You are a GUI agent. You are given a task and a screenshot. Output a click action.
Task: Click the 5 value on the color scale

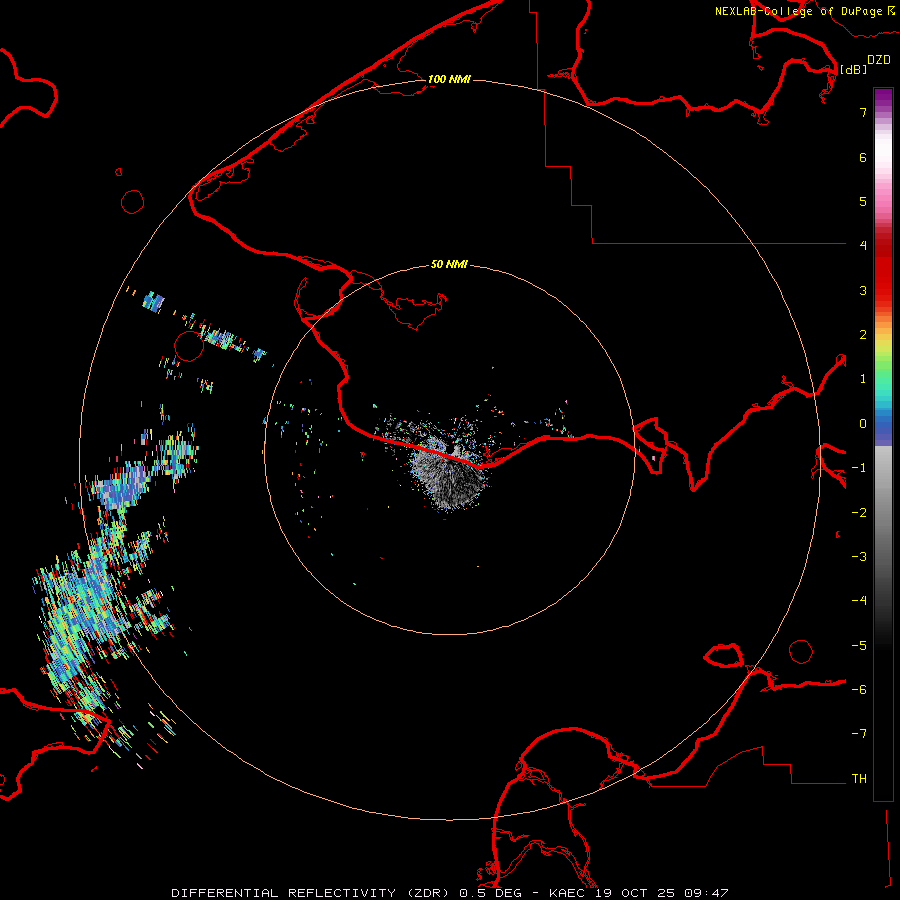(863, 201)
